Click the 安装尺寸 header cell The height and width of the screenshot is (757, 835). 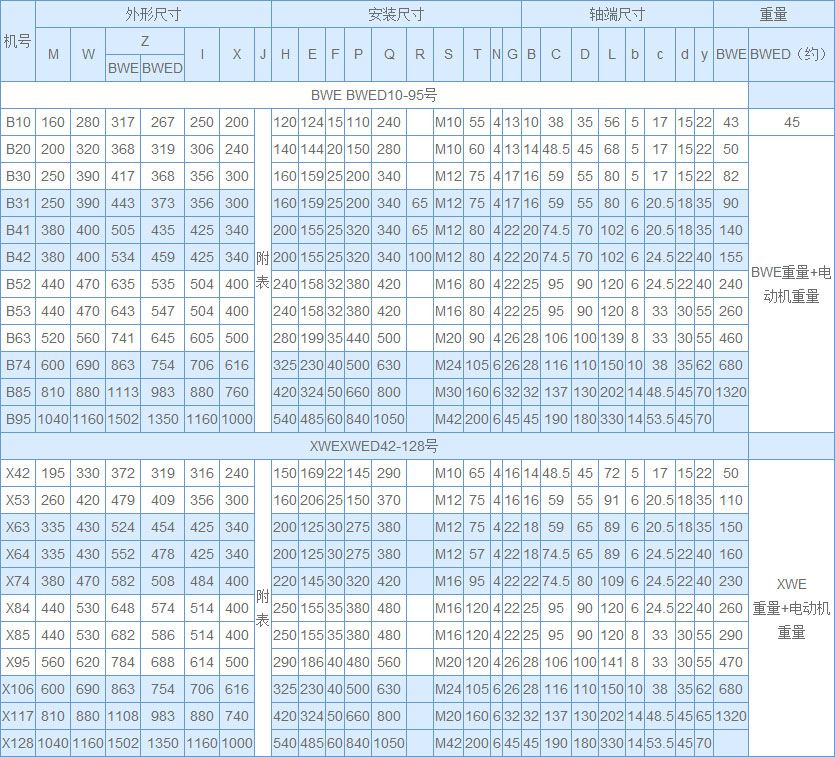click(x=396, y=14)
